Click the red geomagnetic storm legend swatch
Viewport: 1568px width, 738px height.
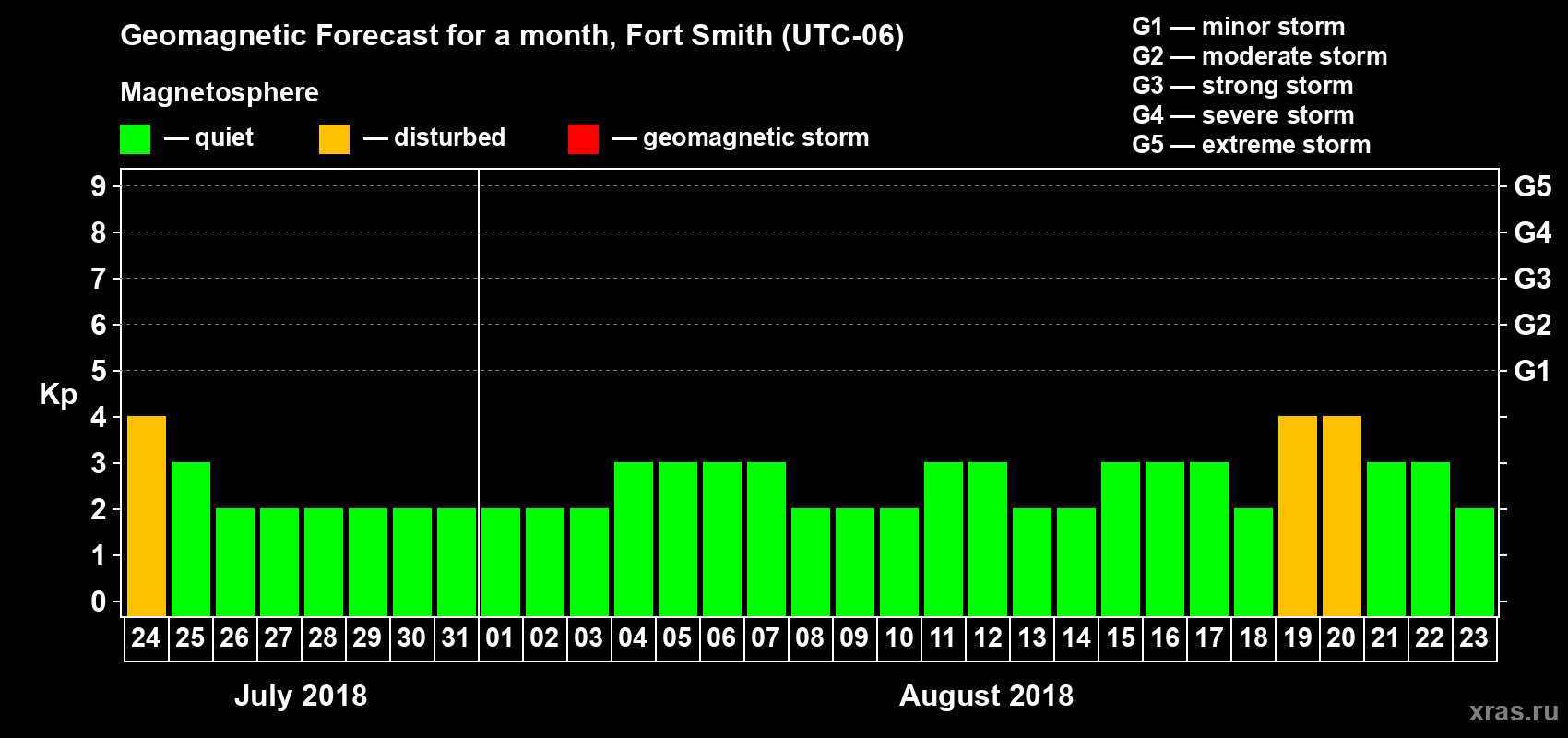(584, 139)
